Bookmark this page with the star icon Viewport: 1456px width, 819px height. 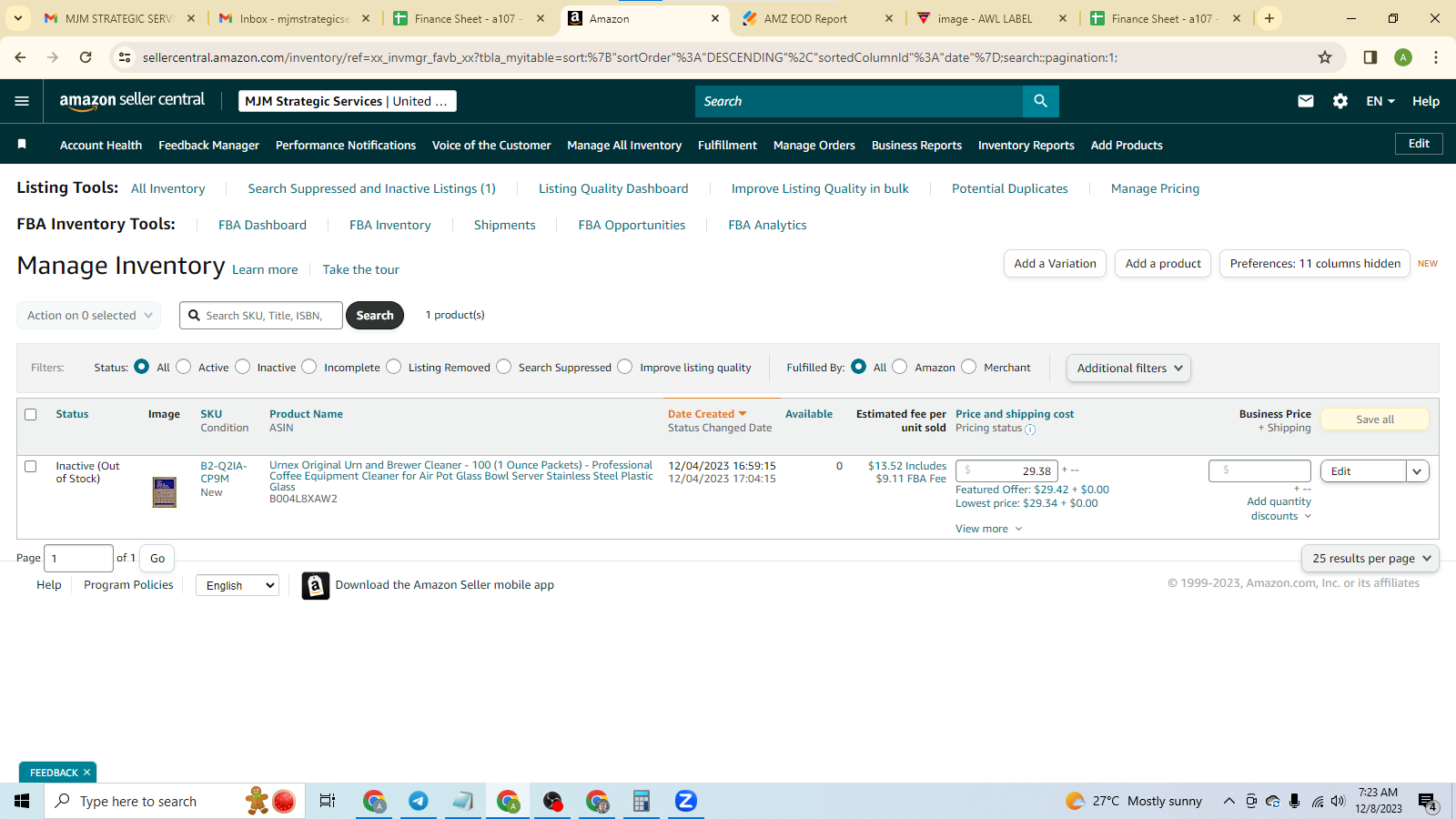point(1325,57)
